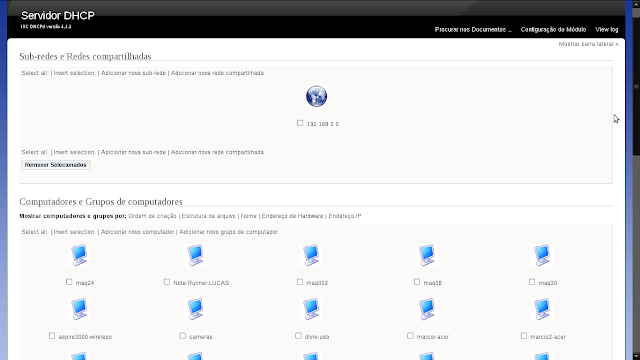Tick the Note-Runner-LUCAS checkbox

tap(167, 282)
